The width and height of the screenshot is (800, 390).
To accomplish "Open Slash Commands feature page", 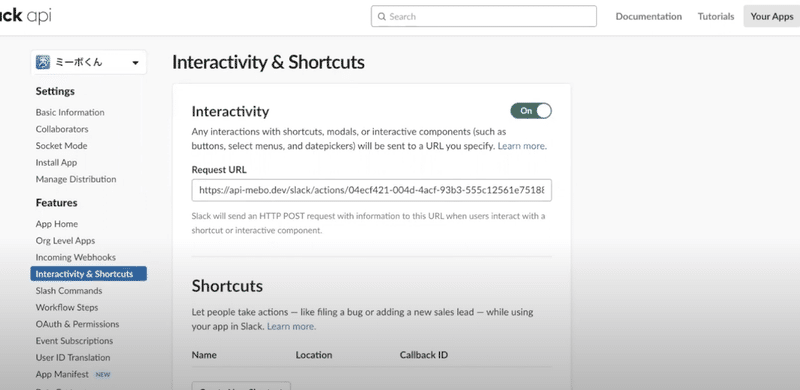I will (x=69, y=291).
